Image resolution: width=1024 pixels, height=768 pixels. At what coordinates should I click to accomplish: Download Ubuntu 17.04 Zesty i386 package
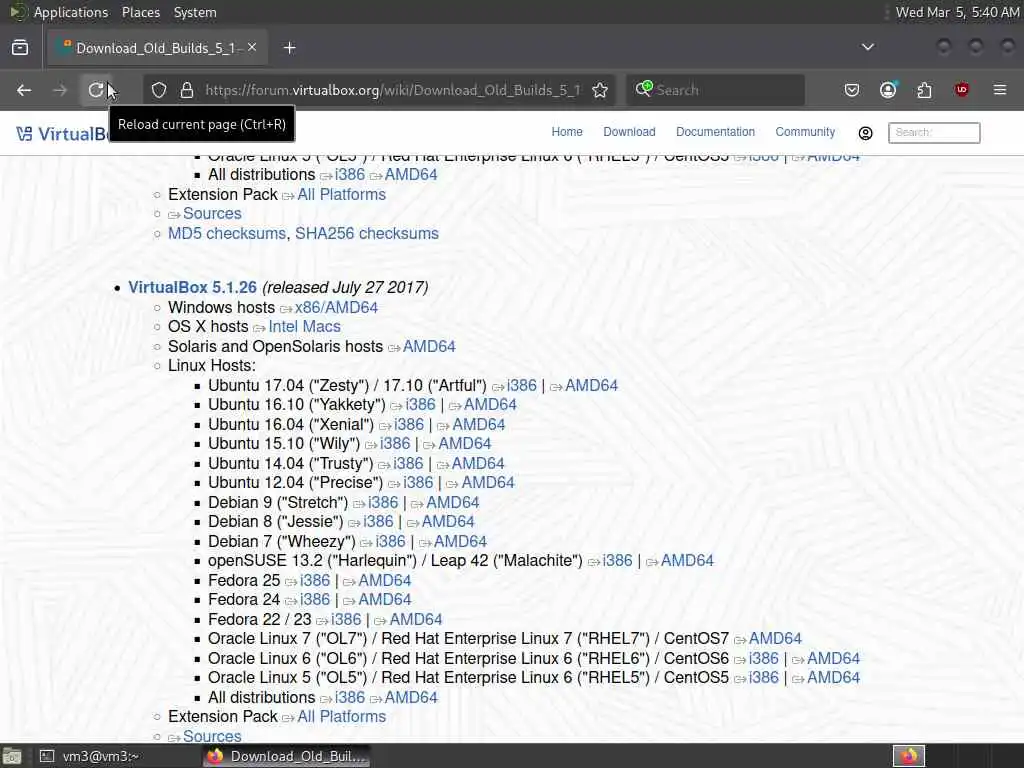[x=522, y=386]
